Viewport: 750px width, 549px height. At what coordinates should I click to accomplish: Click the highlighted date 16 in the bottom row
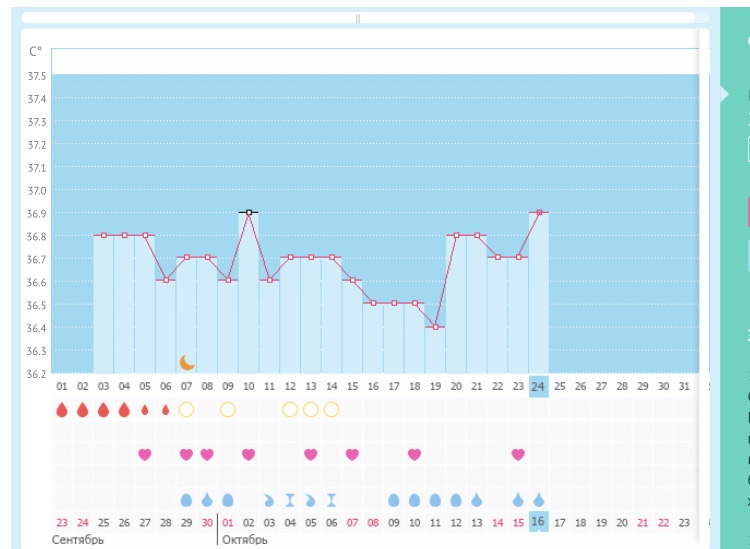point(539,521)
